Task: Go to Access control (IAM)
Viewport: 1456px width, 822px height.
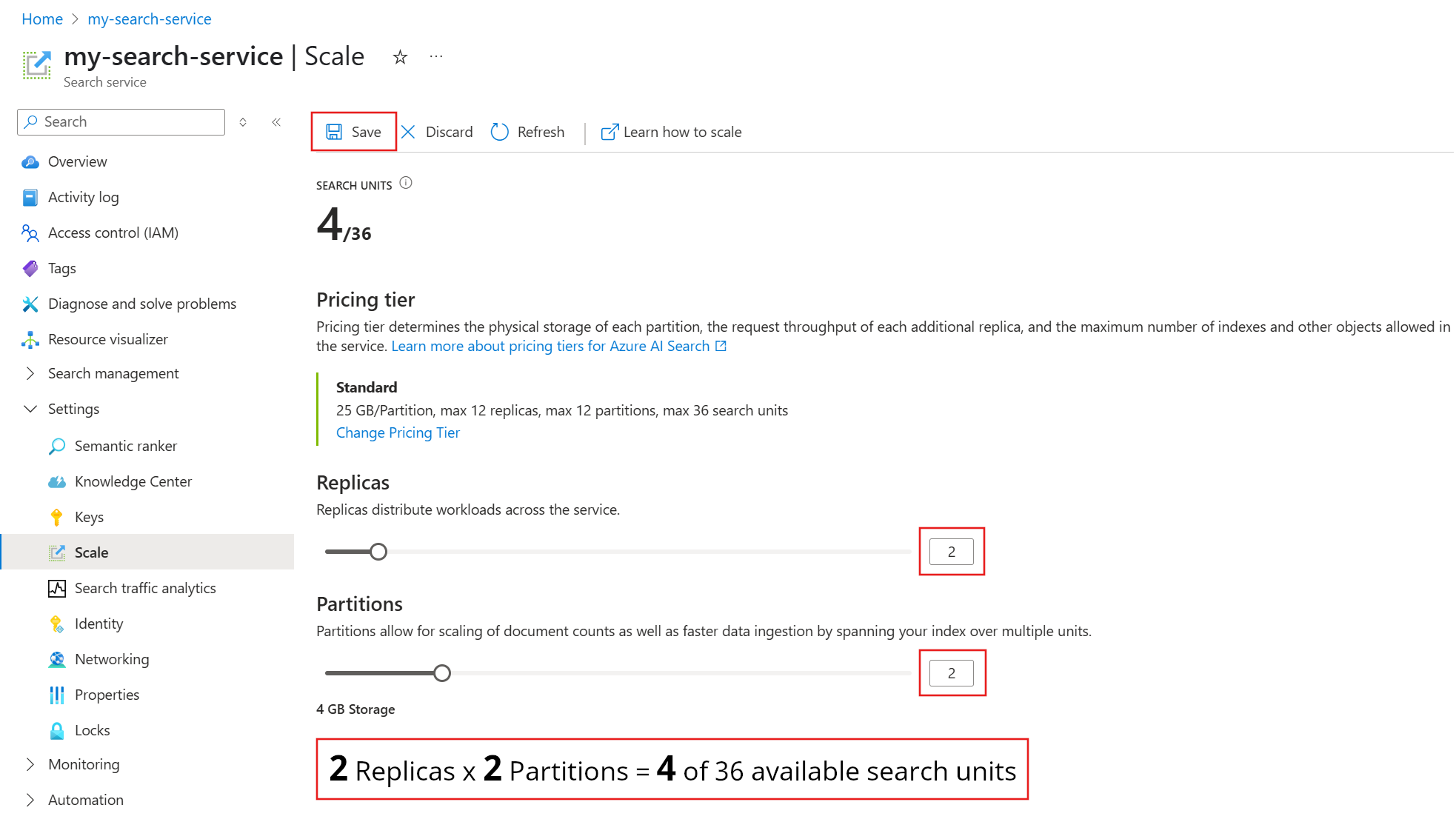Action: click(113, 233)
